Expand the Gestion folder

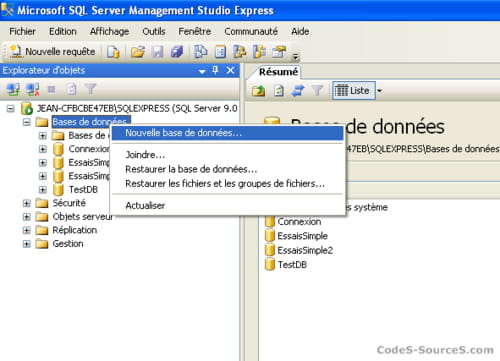pos(27,244)
